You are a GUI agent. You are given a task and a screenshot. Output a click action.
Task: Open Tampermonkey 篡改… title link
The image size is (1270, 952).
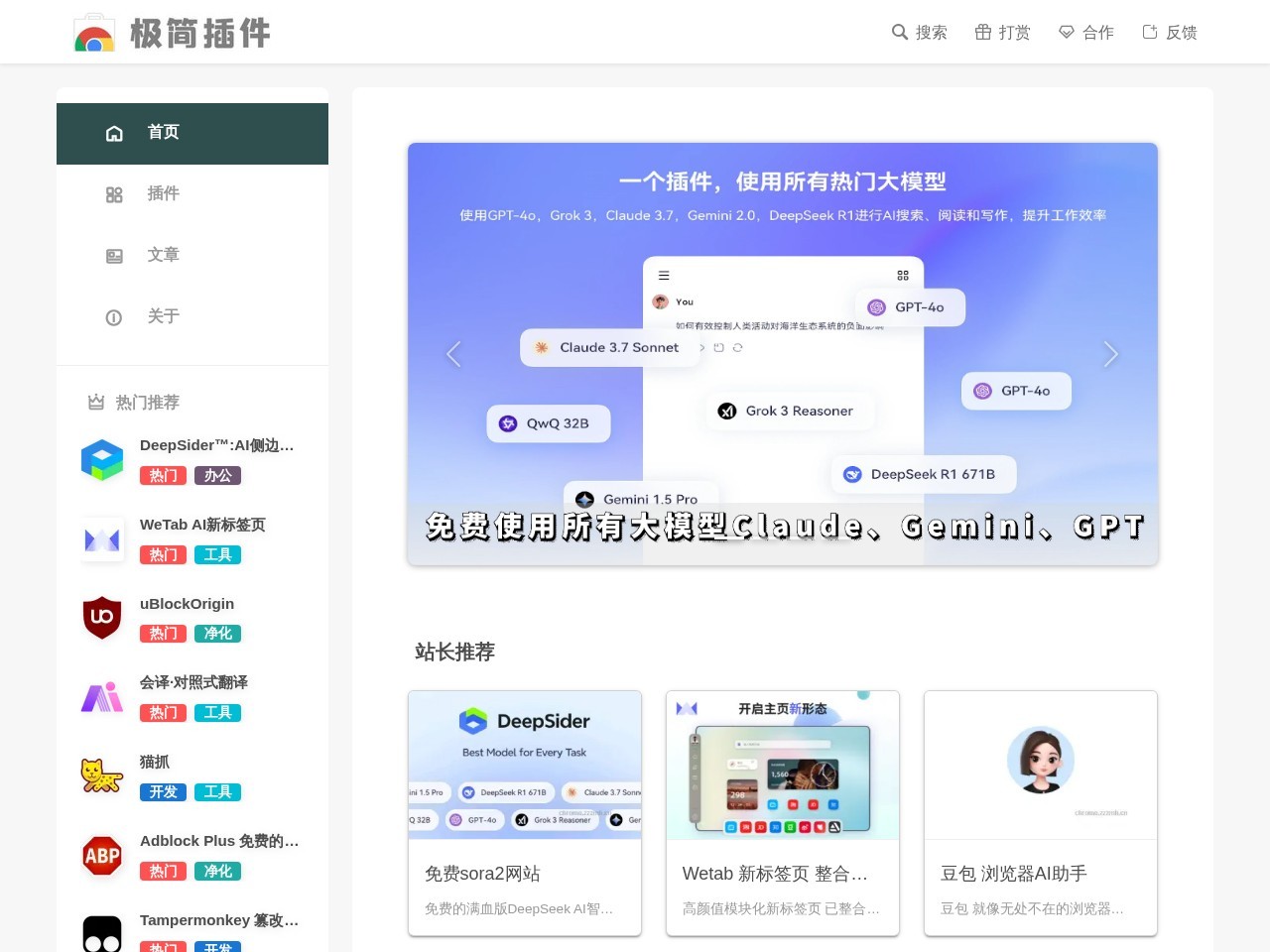(x=219, y=920)
